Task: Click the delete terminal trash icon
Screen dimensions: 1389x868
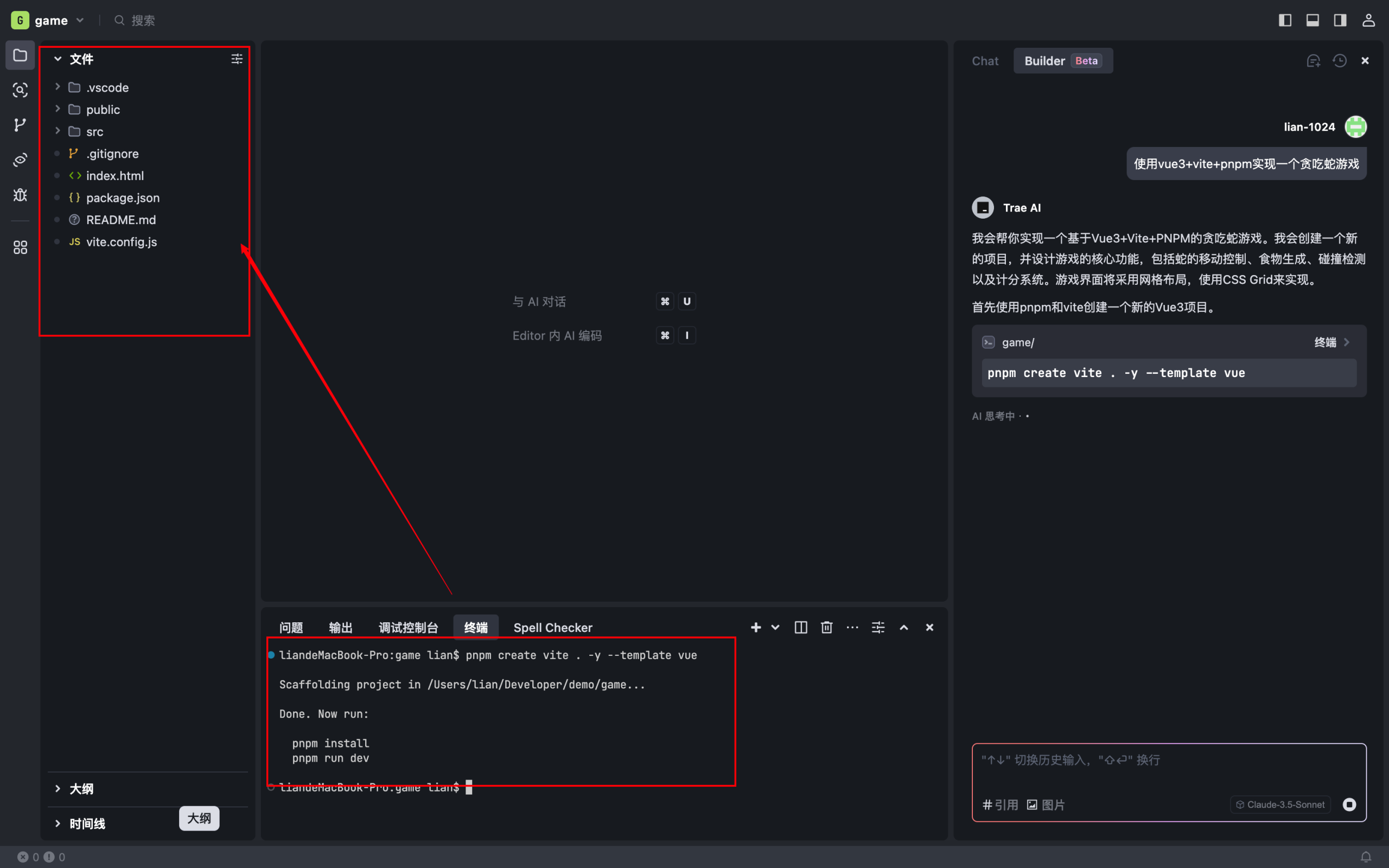Action: click(x=826, y=627)
